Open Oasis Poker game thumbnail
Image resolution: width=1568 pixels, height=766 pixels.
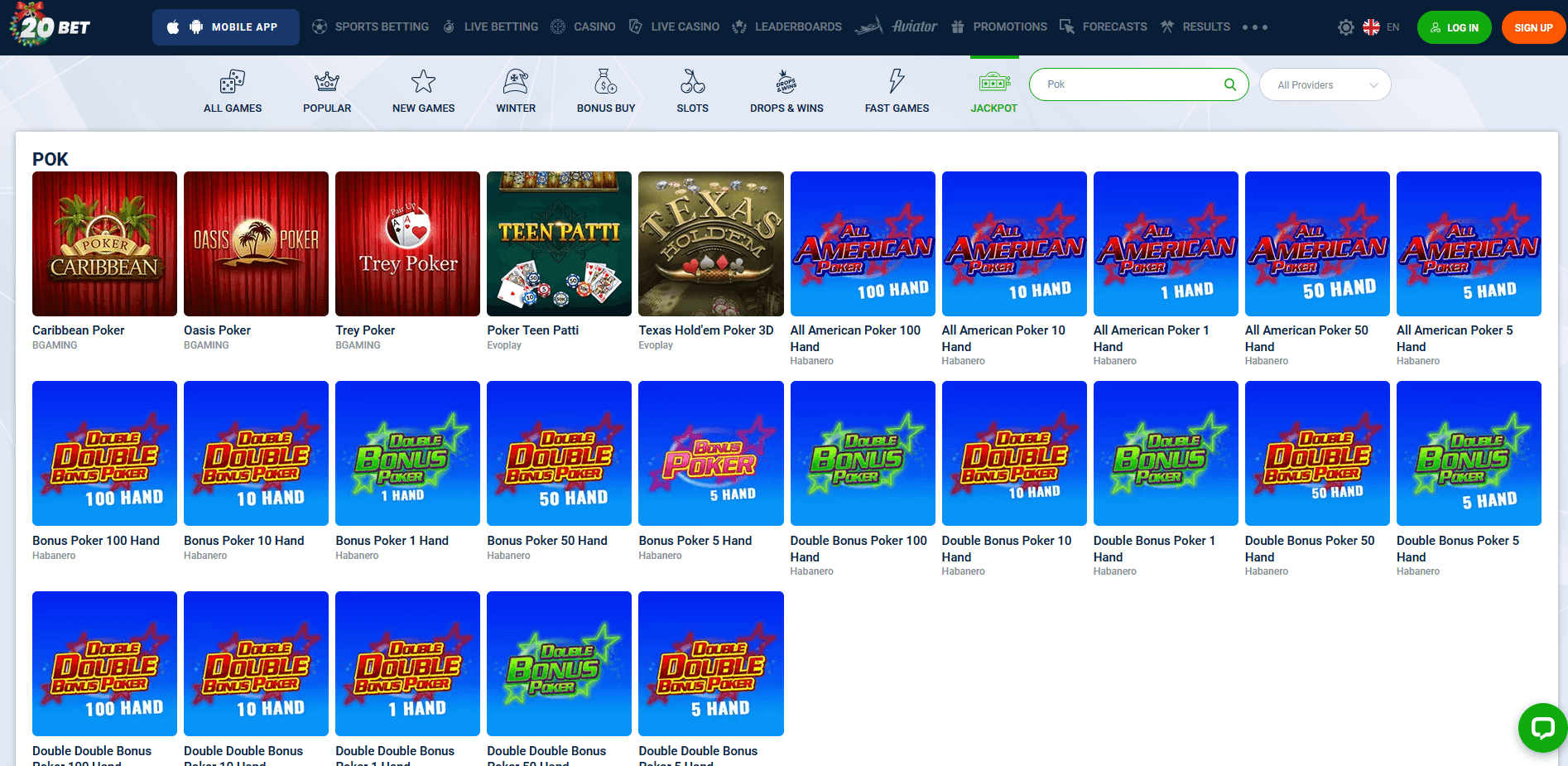(256, 243)
